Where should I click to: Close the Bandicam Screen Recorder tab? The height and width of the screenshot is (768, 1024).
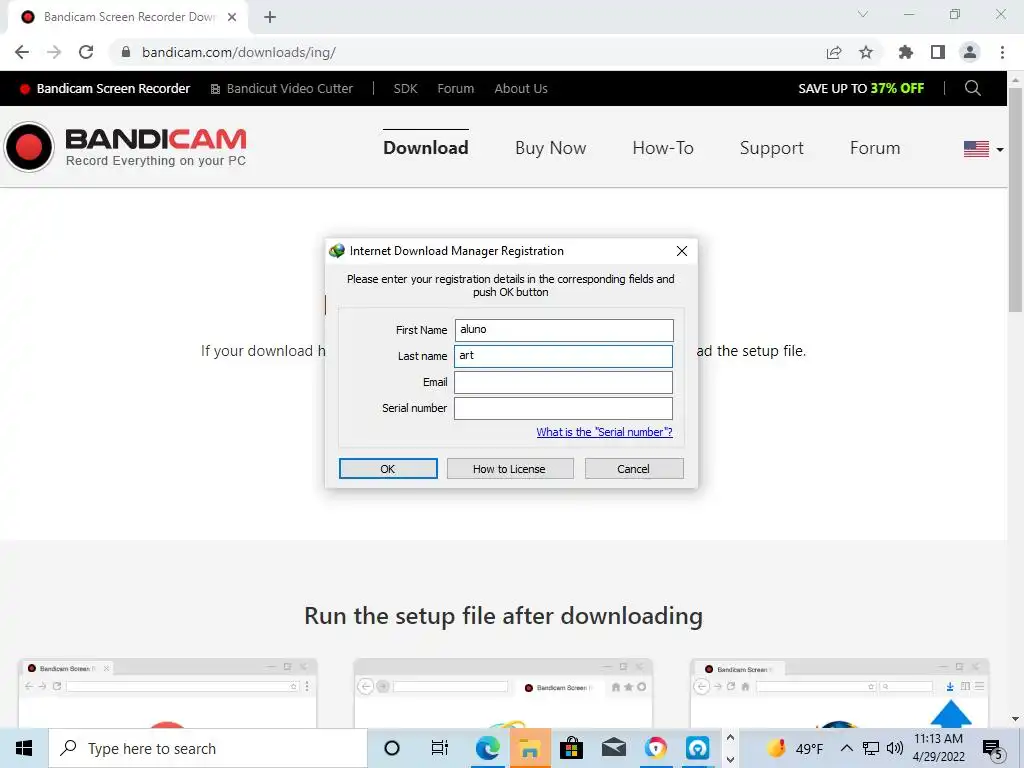[x=232, y=17]
